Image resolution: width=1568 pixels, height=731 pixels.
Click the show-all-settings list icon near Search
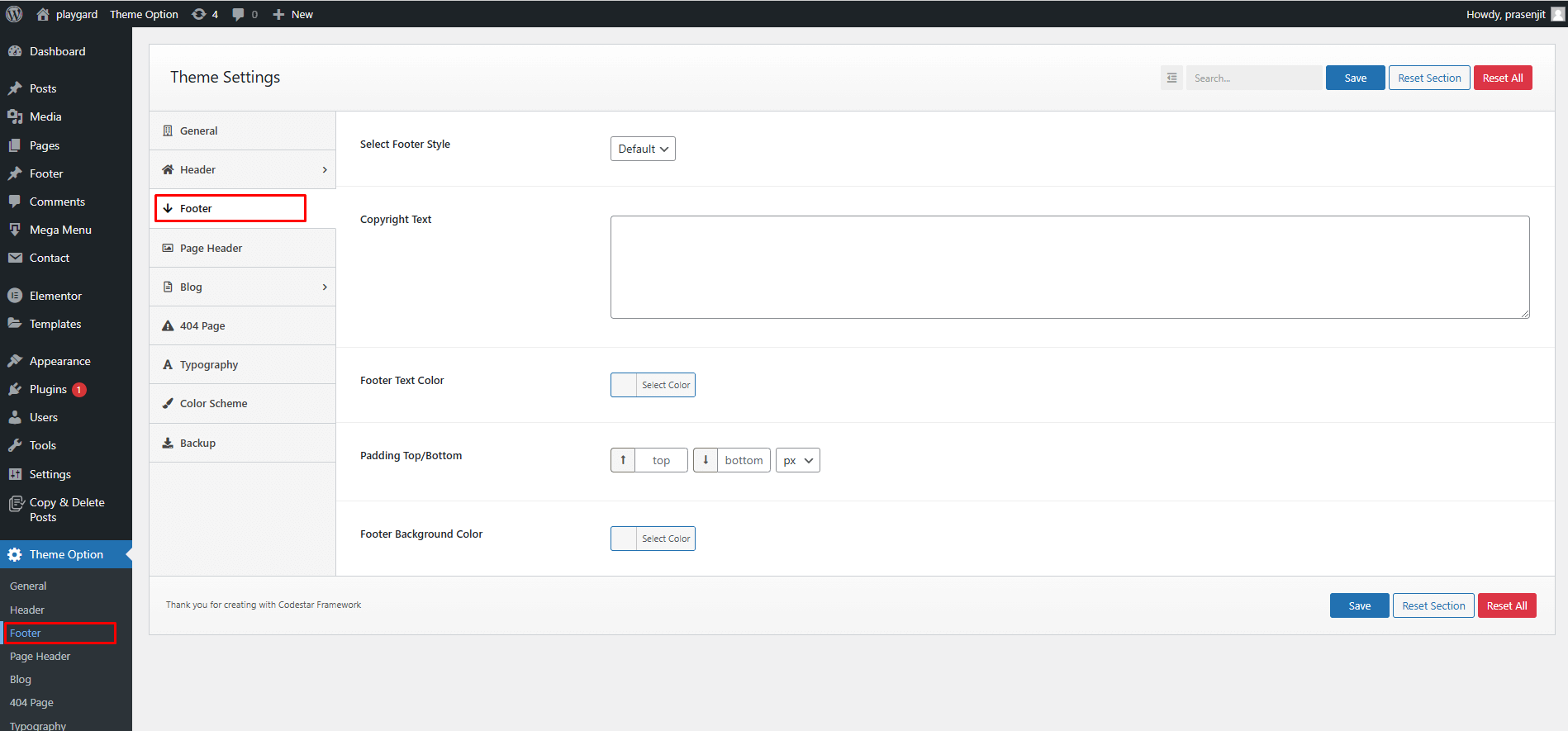pos(1171,78)
